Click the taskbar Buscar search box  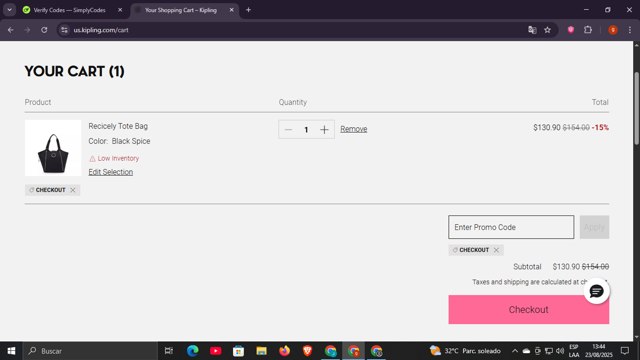pyautogui.click(x=91, y=351)
